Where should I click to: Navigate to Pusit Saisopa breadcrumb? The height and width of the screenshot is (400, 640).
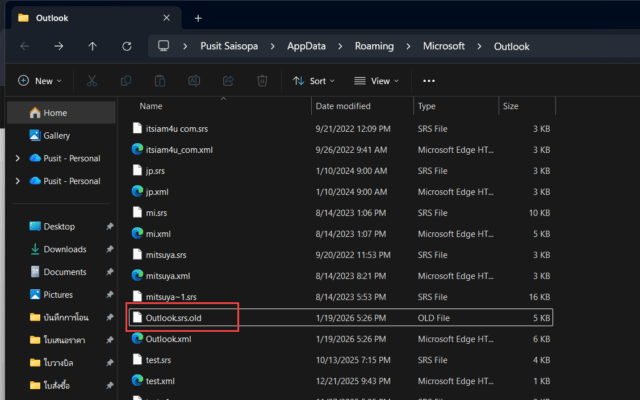[229, 46]
